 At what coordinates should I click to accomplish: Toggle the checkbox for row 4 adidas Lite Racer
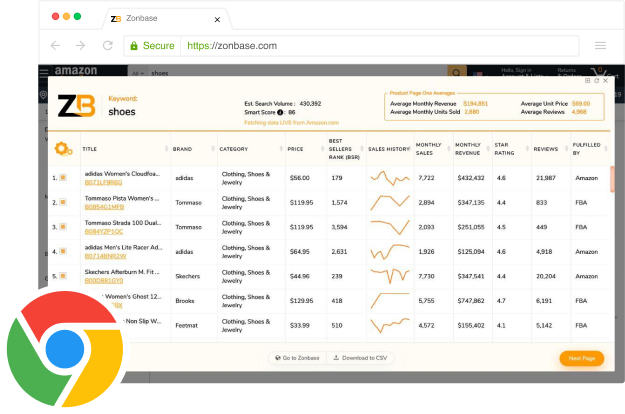point(63,251)
